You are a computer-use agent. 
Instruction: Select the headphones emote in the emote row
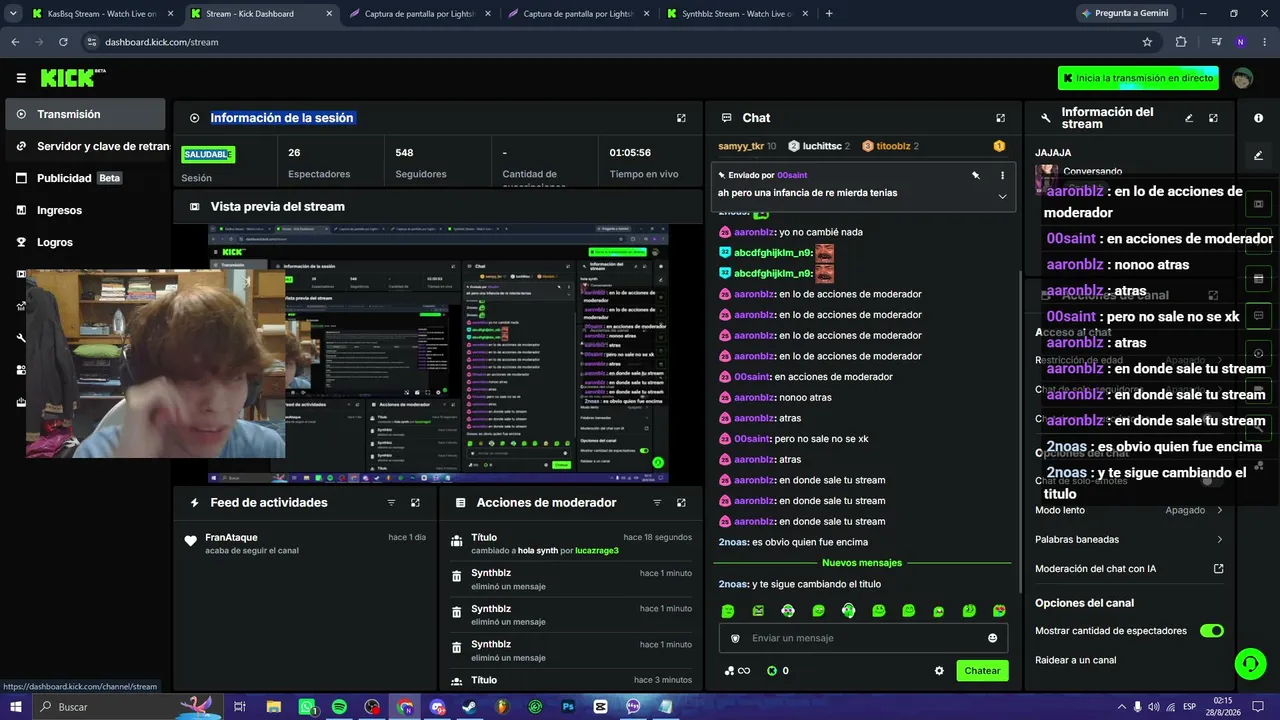coord(848,611)
